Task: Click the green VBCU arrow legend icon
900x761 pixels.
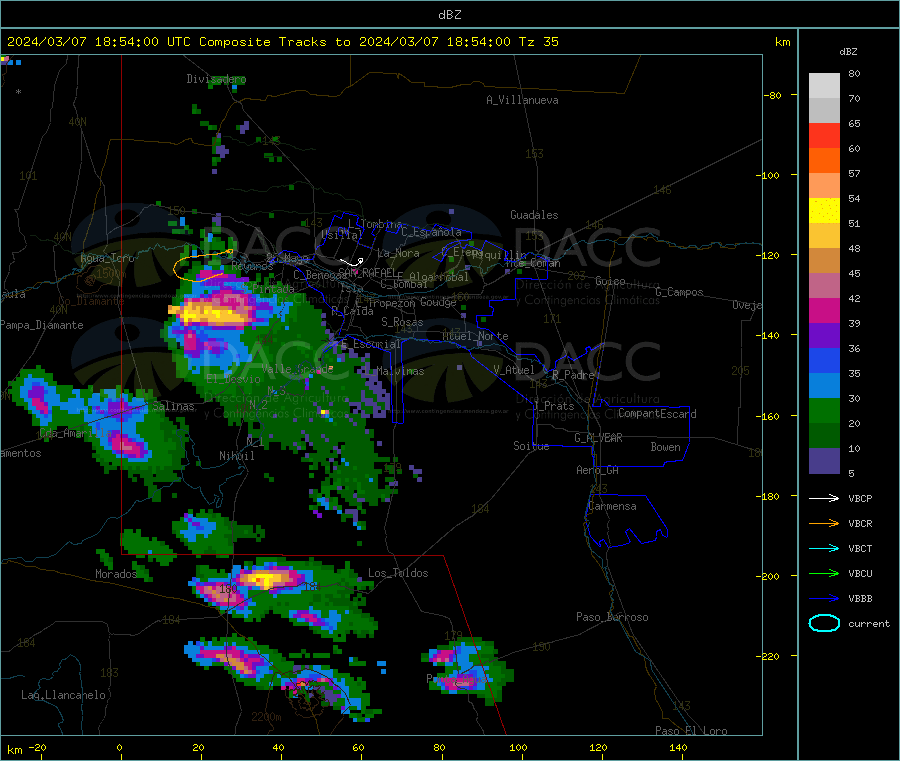Action: [x=824, y=573]
